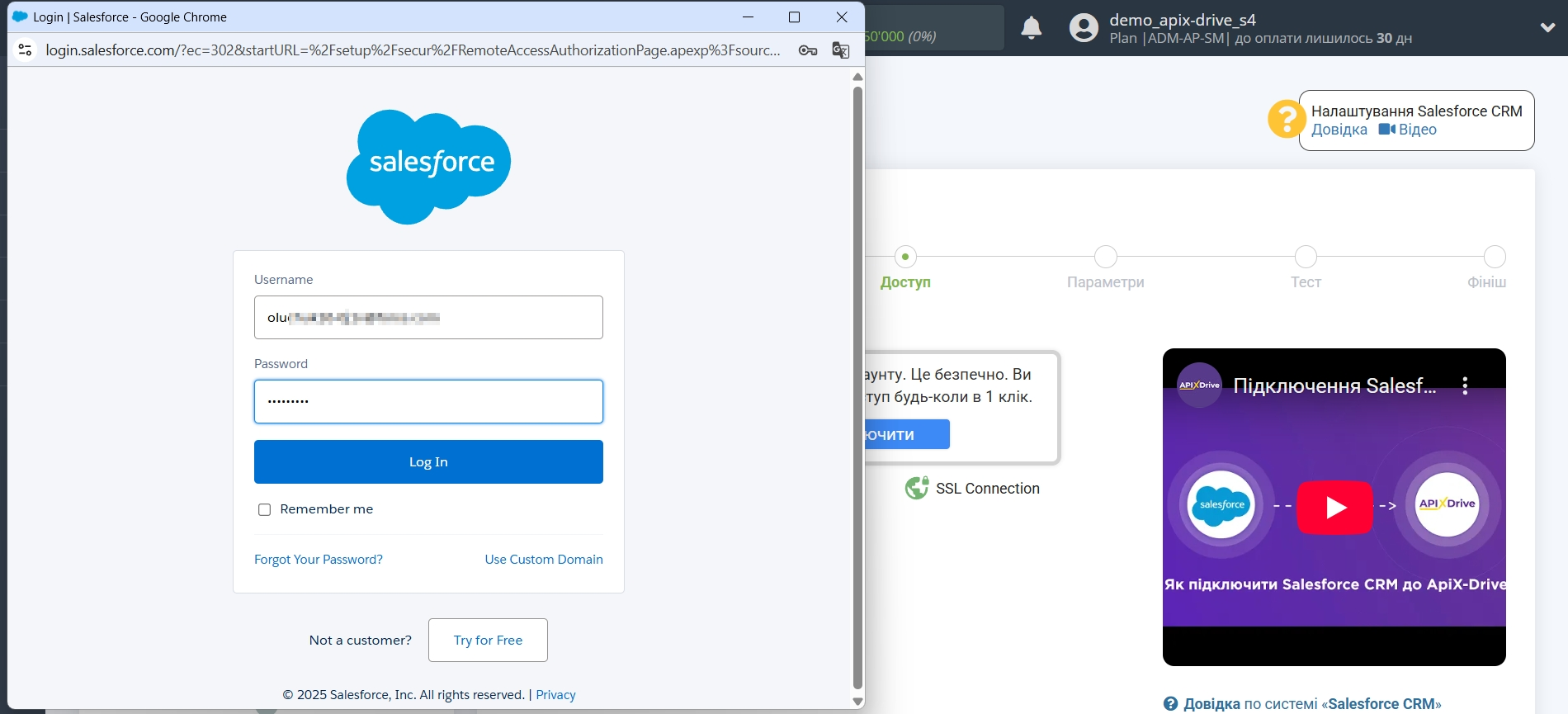
Task: Open the Privacy link in footer
Action: click(555, 695)
